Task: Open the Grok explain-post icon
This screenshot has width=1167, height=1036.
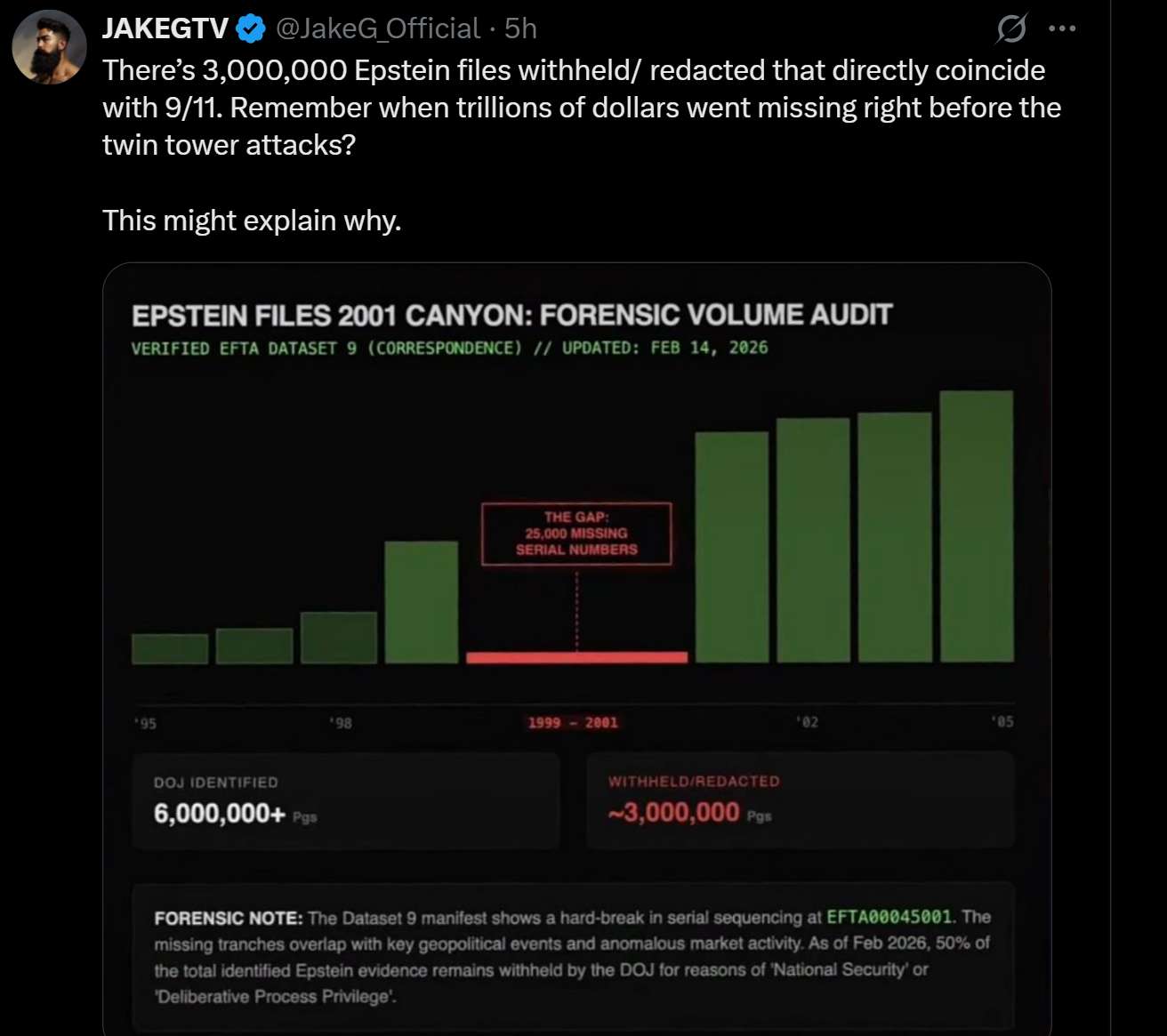Action: pyautogui.click(x=1010, y=29)
